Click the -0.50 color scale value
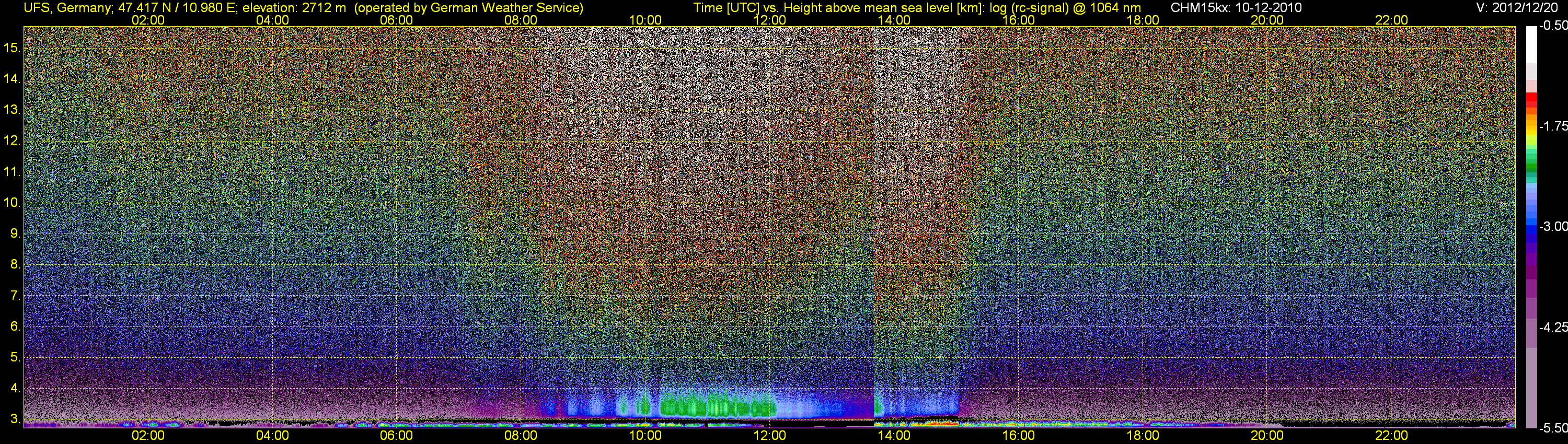 click(x=1553, y=26)
